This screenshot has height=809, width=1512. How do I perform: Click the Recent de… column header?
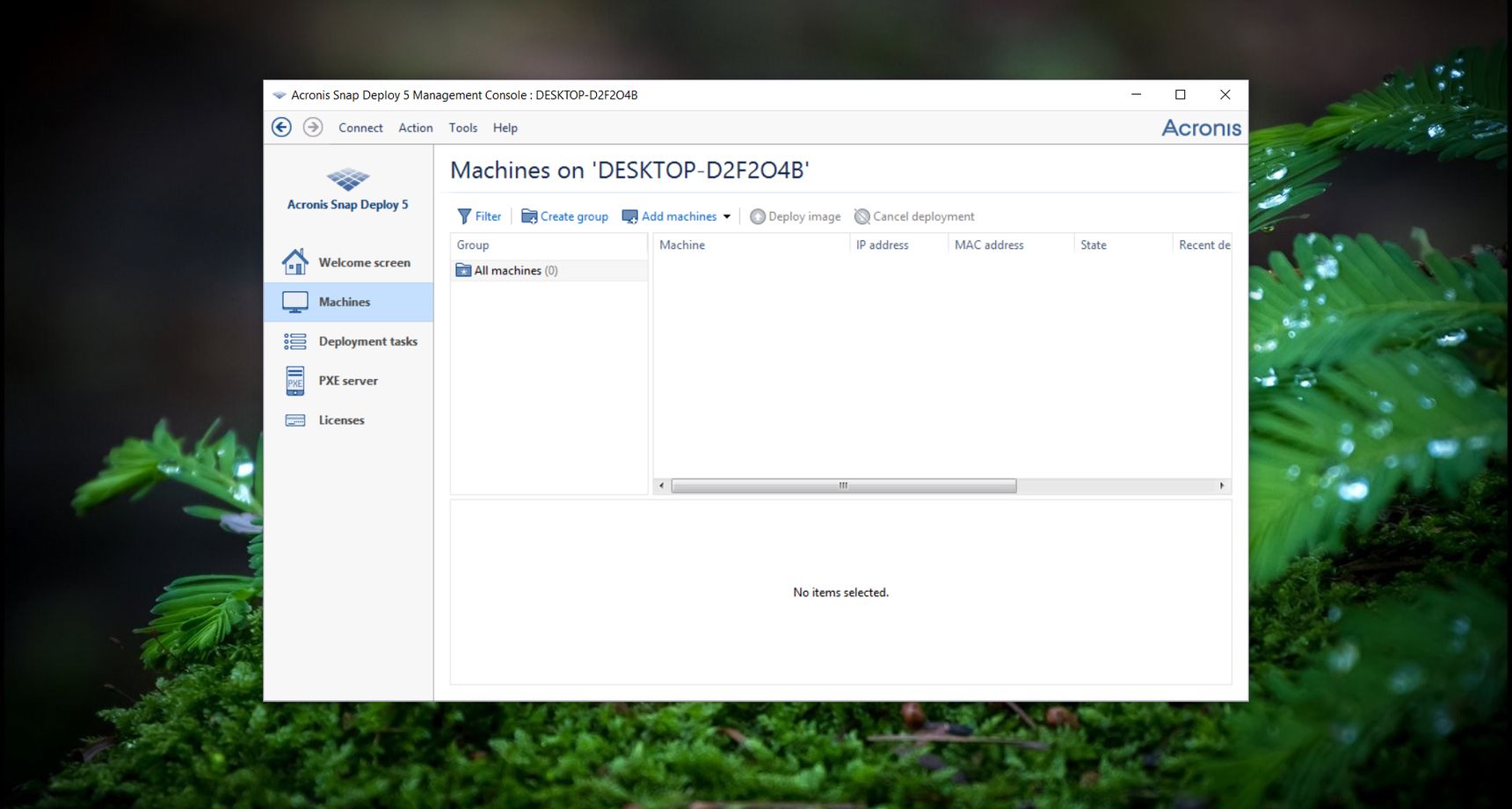coord(1203,245)
